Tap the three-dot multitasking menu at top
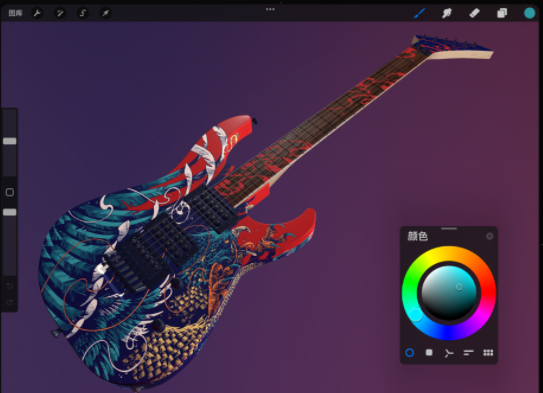This screenshot has height=393, width=543. coord(270,9)
